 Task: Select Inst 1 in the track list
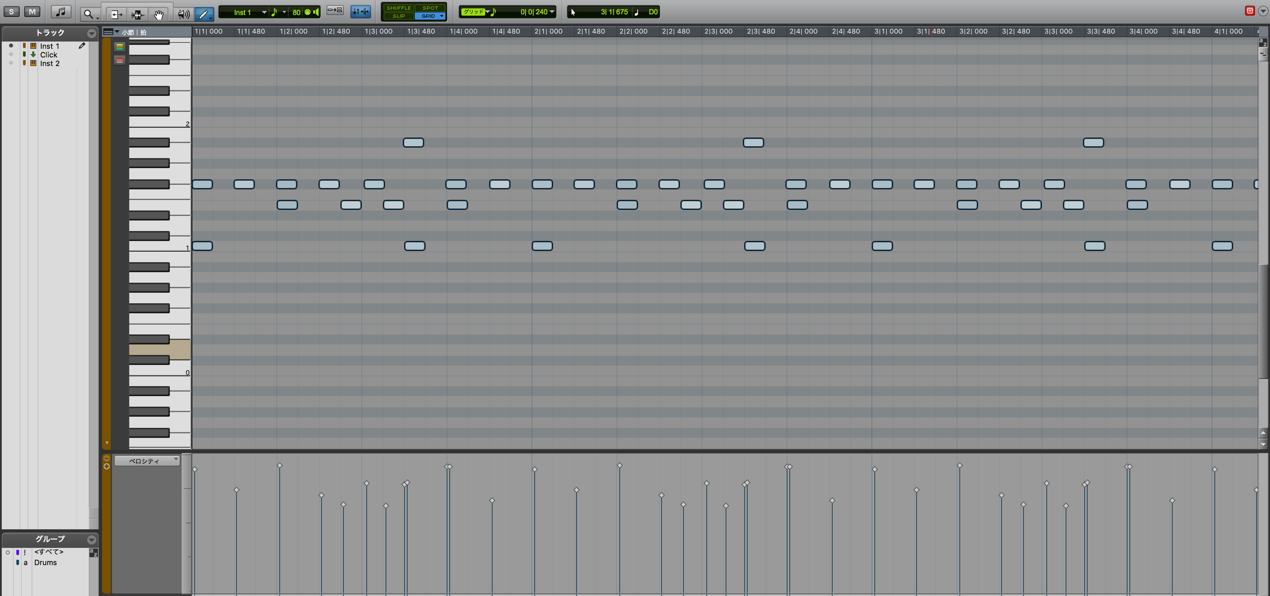point(49,46)
